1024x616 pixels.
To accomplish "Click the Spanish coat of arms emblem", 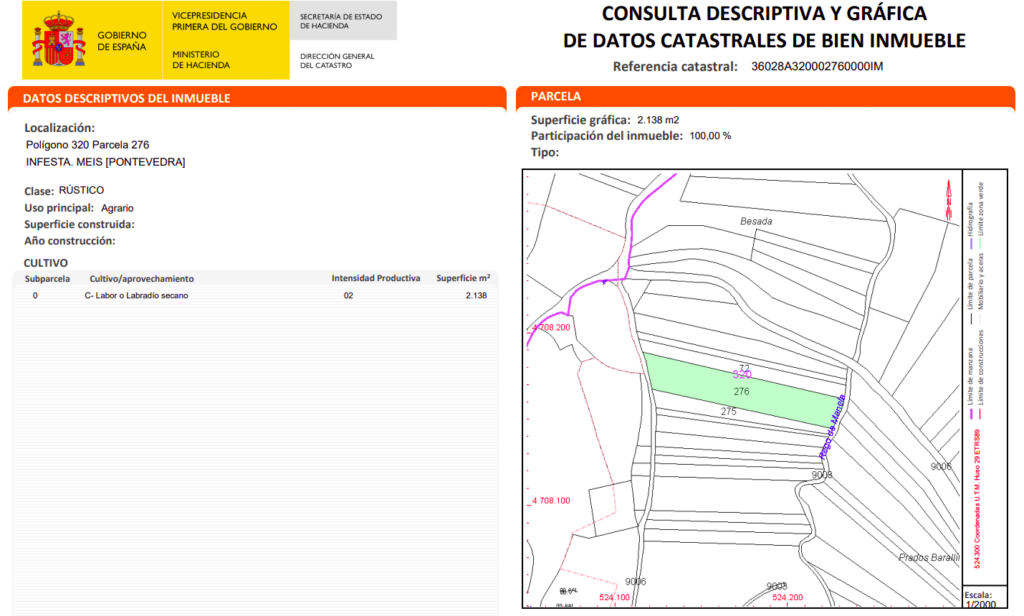I will (x=59, y=39).
